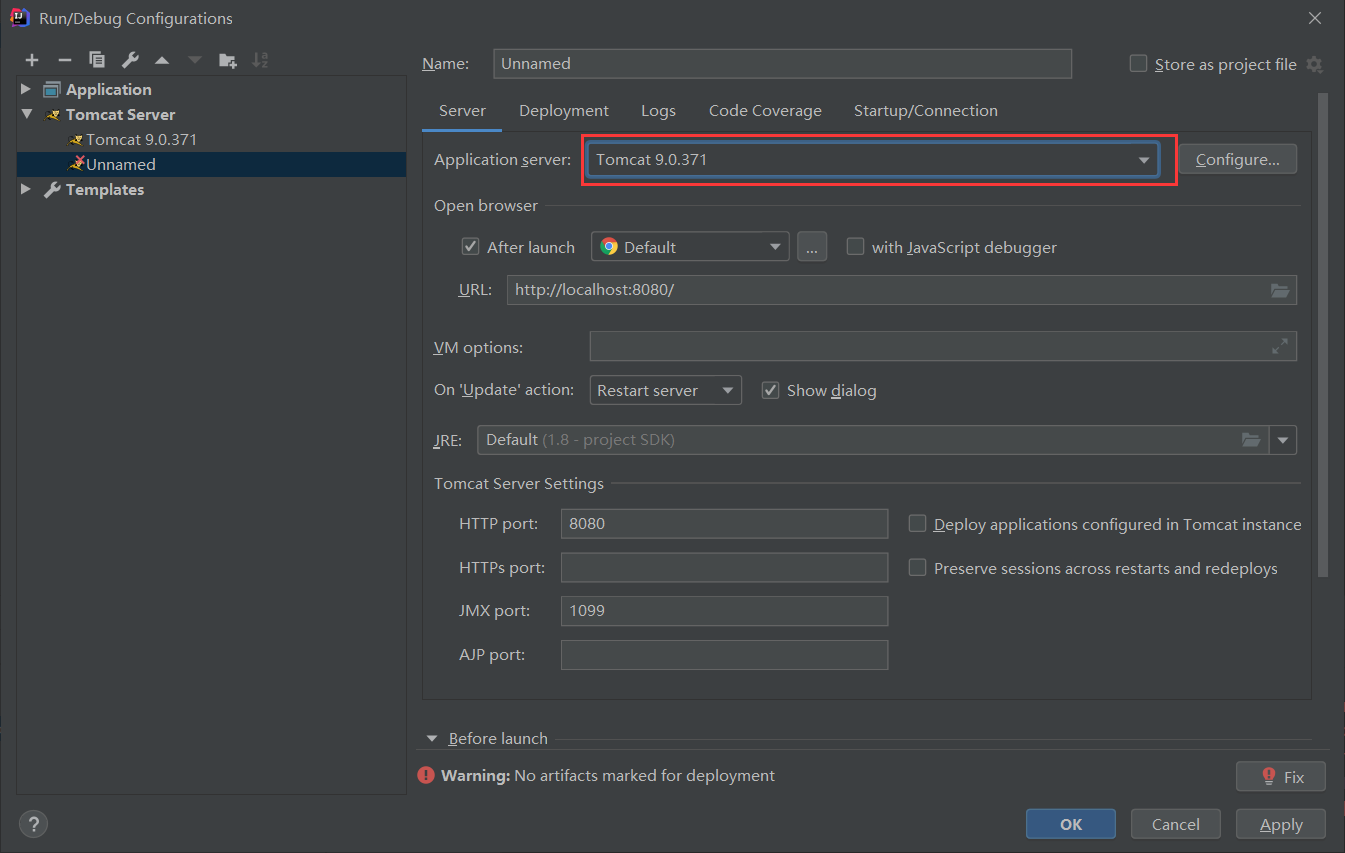
Task: Copy configuration icon in toolbar
Action: pyautogui.click(x=97, y=60)
